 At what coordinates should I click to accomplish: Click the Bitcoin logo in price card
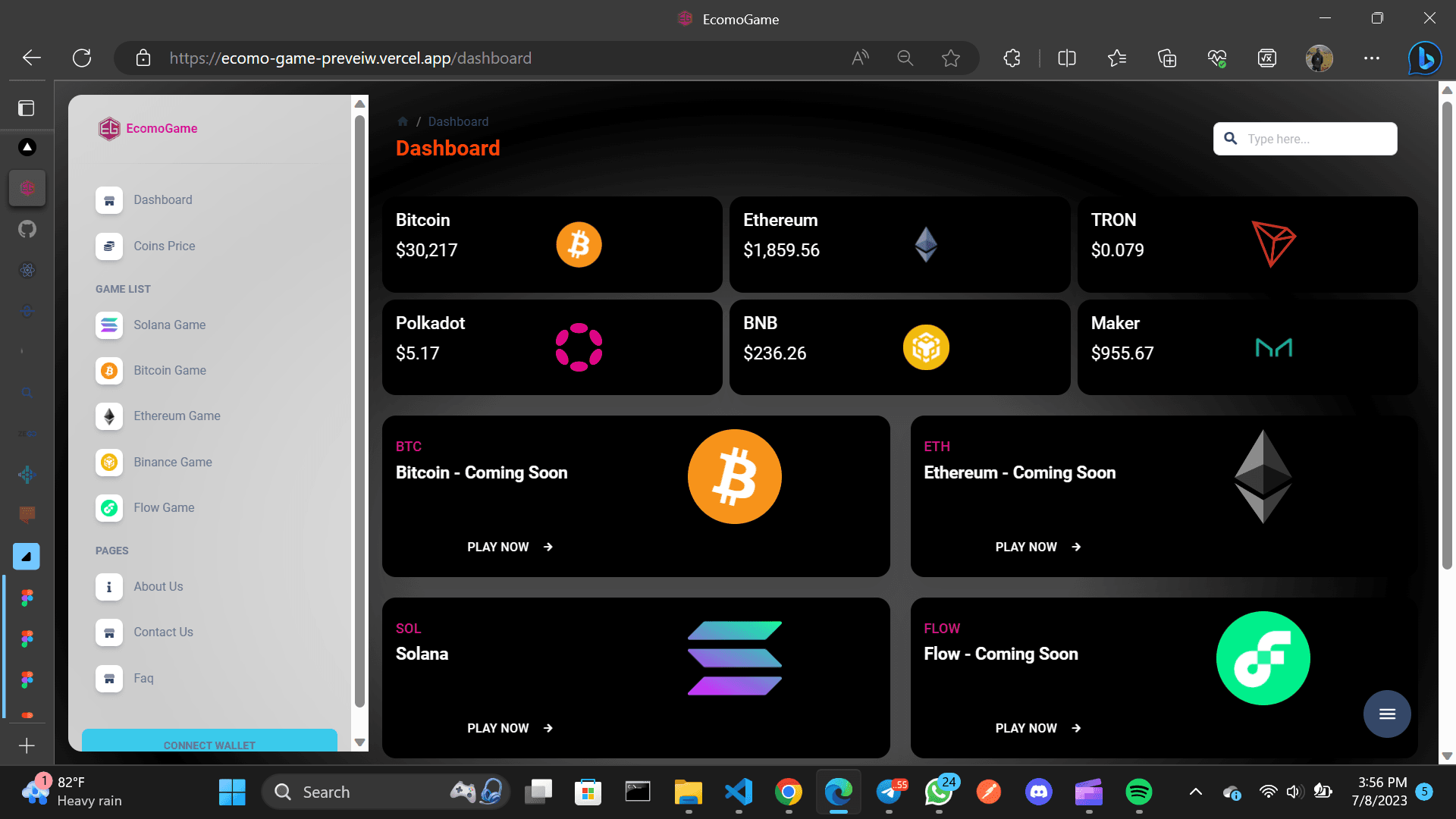[x=579, y=245]
